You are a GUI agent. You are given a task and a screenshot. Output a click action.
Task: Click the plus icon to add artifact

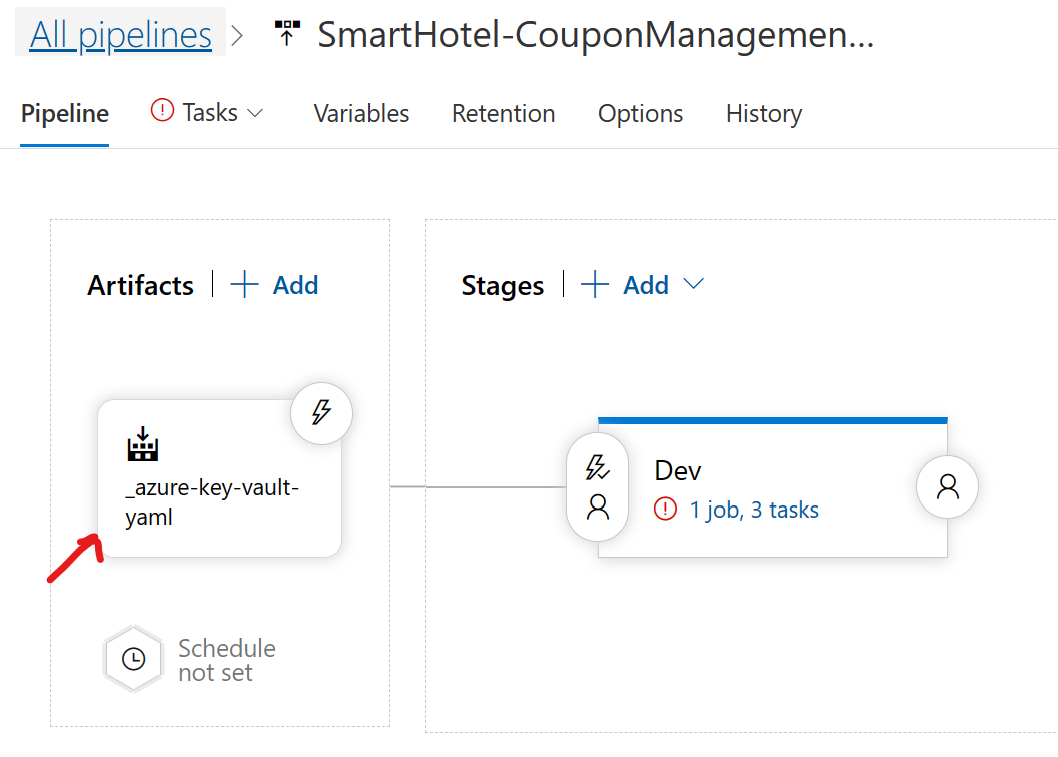click(x=244, y=285)
